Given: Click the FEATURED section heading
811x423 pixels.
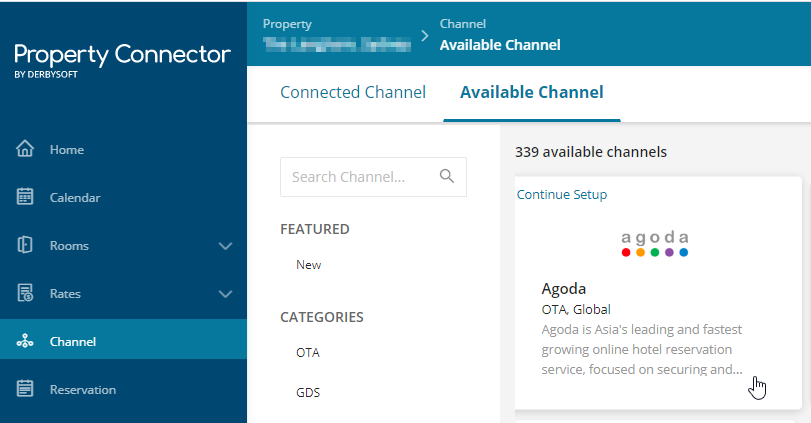Looking at the screenshot, I should coord(314,229).
